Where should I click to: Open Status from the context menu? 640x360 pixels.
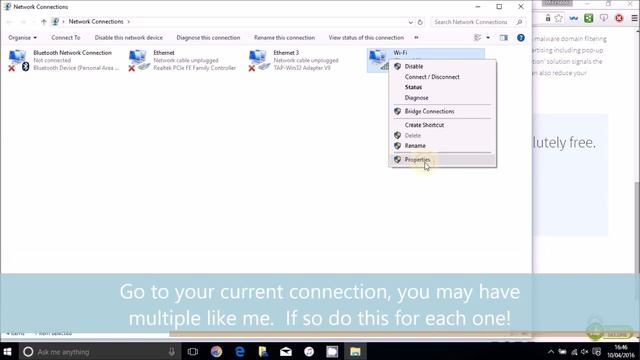click(x=413, y=87)
